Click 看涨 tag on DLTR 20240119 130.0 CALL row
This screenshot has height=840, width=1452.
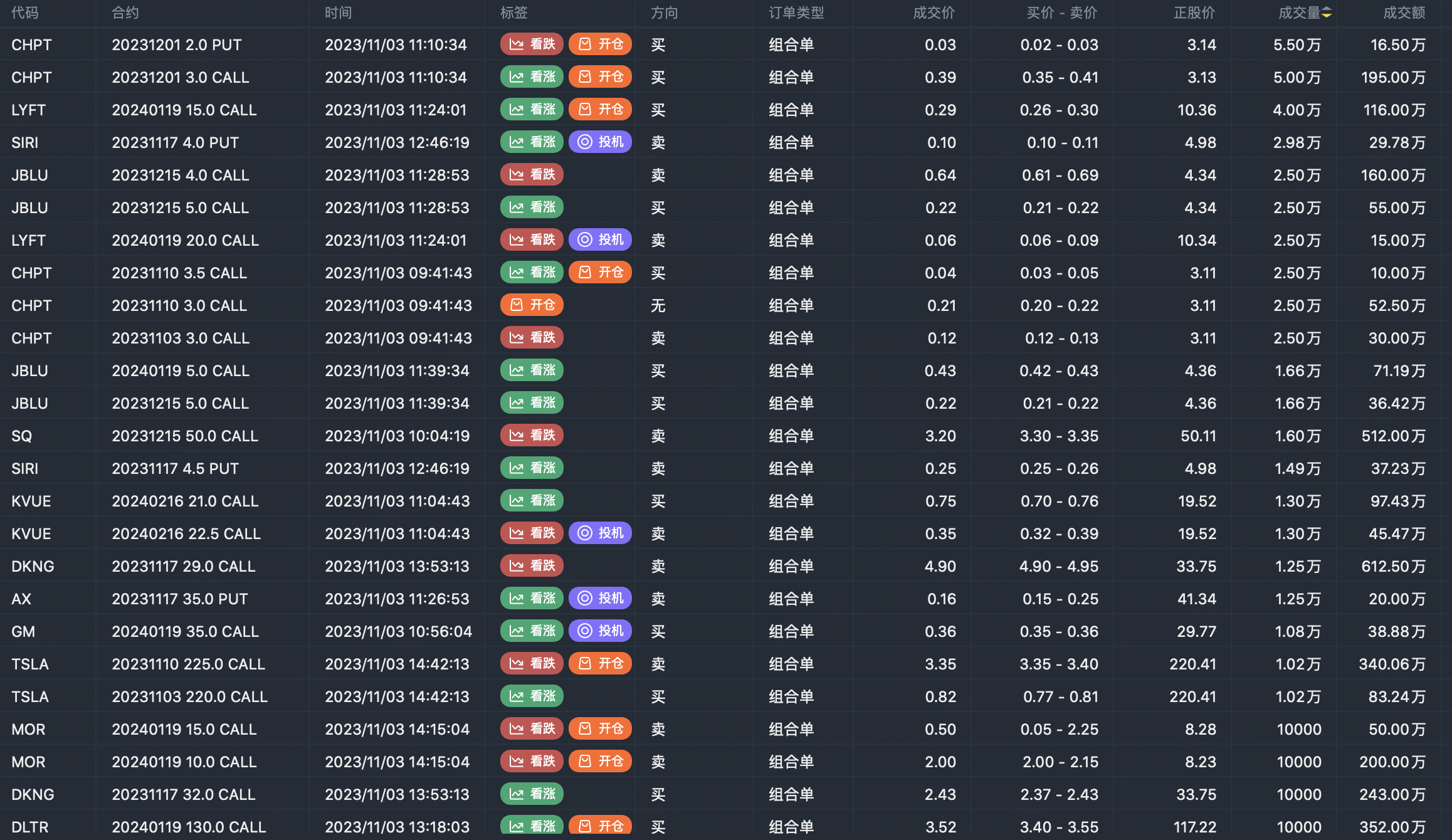[x=532, y=826]
